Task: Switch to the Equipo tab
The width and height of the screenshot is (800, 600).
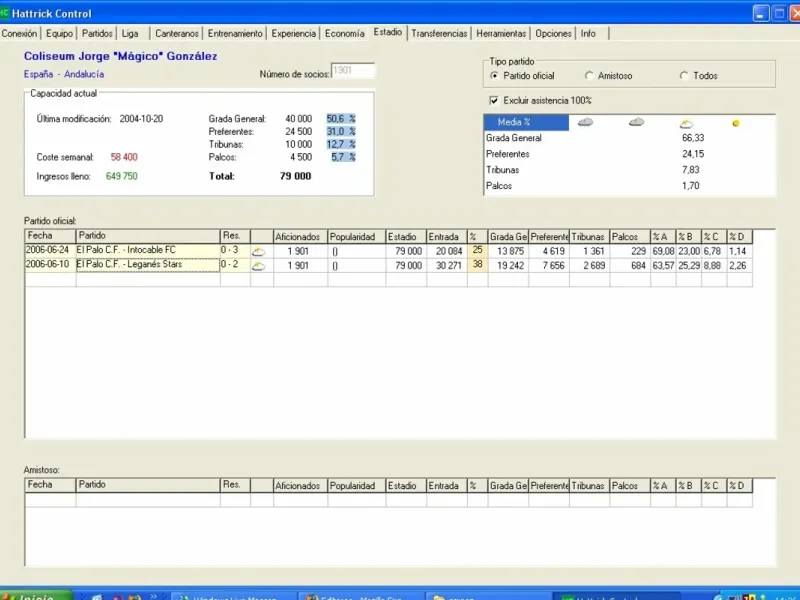Action: click(59, 34)
